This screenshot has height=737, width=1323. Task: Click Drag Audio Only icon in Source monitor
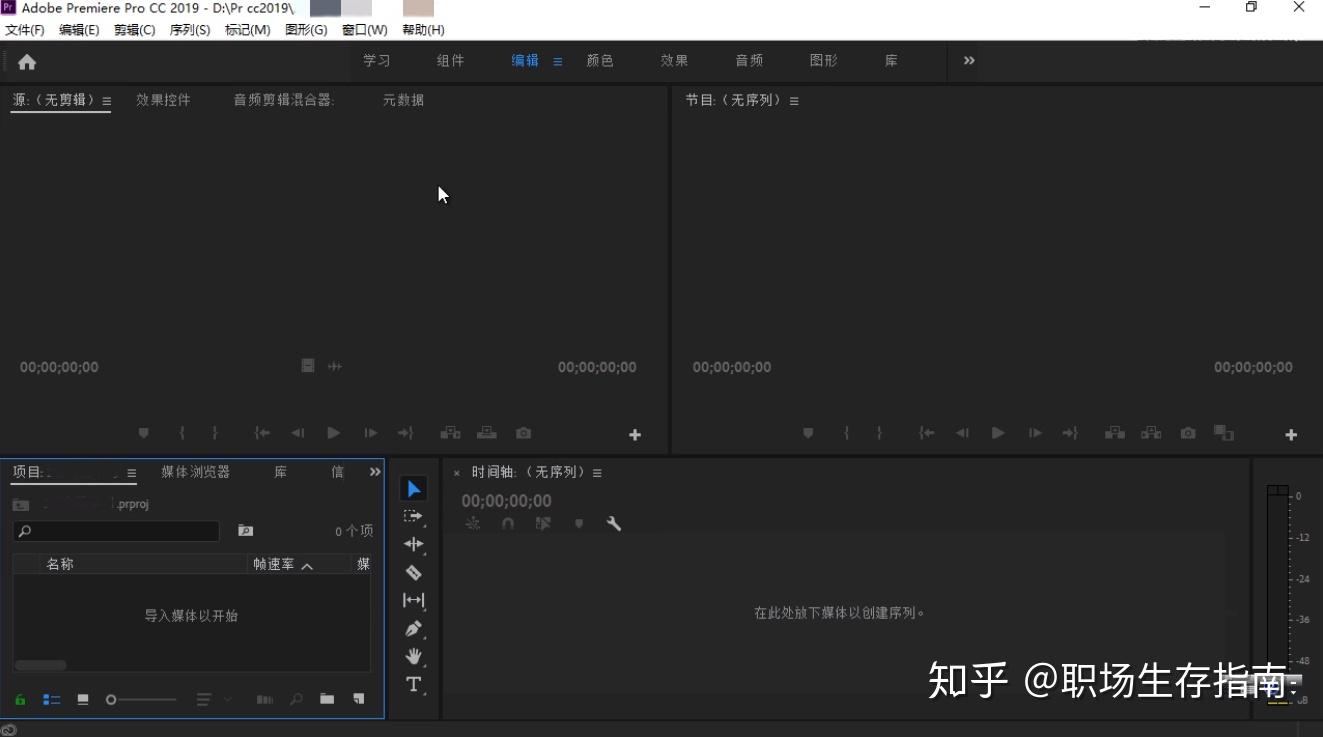pos(335,367)
